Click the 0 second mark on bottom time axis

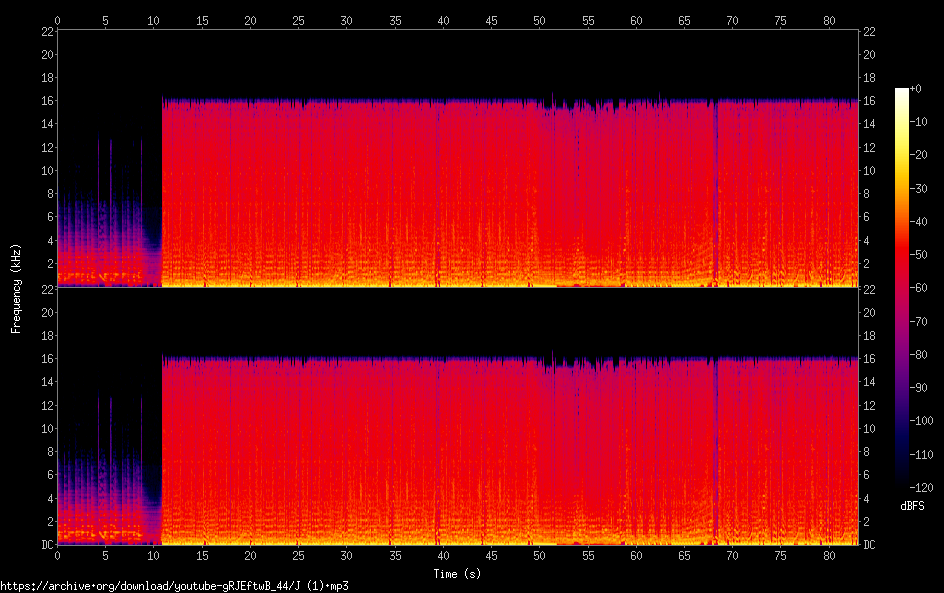[x=58, y=555]
